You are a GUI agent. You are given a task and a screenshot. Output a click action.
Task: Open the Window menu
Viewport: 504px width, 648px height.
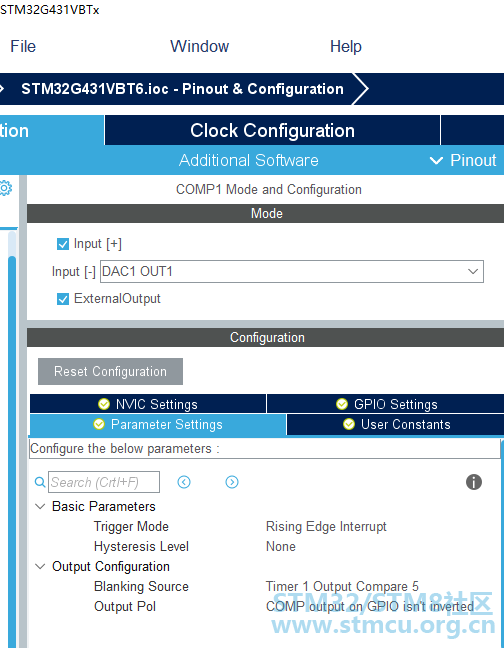coord(200,46)
